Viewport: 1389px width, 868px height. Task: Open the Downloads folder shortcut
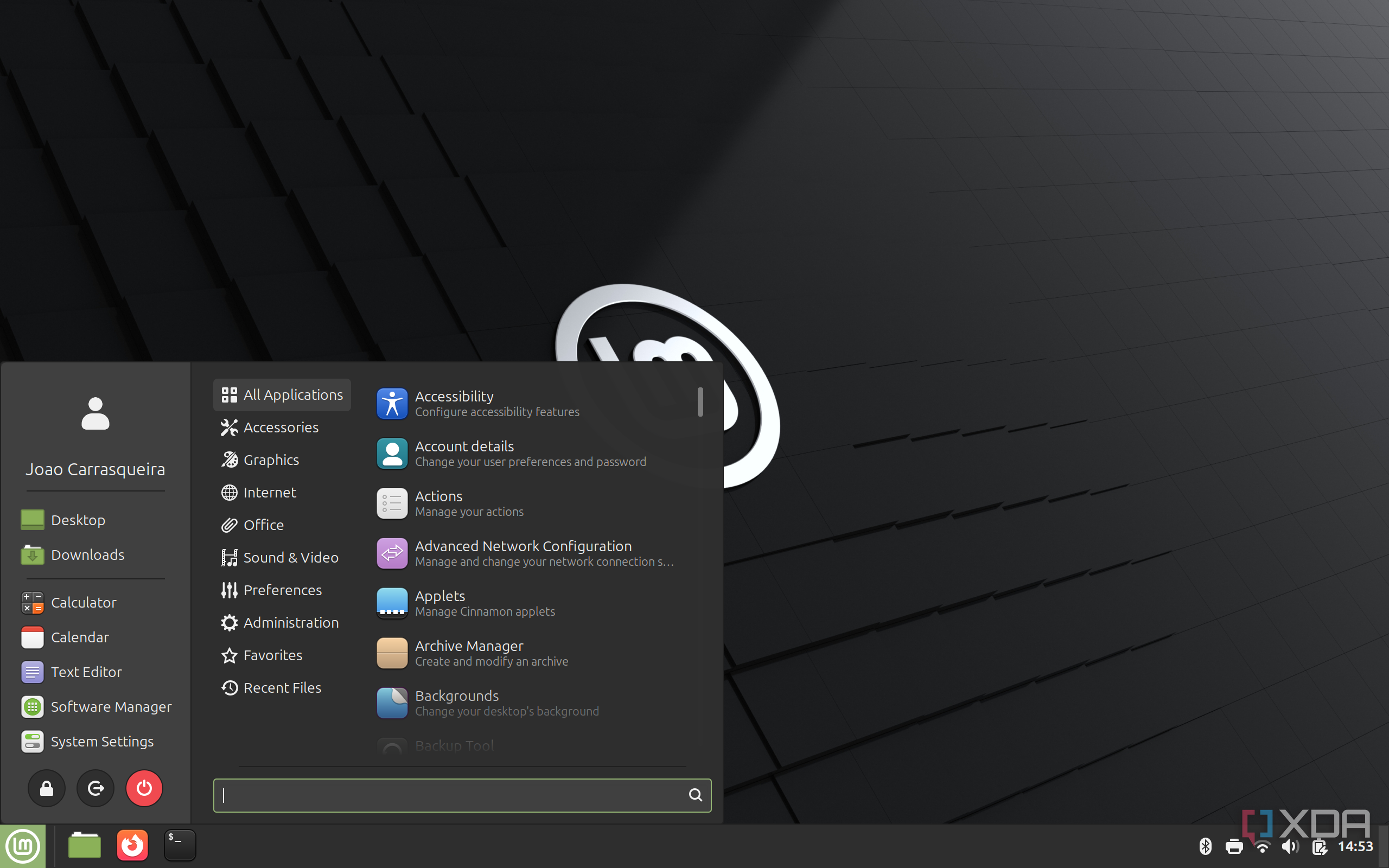click(x=72, y=554)
